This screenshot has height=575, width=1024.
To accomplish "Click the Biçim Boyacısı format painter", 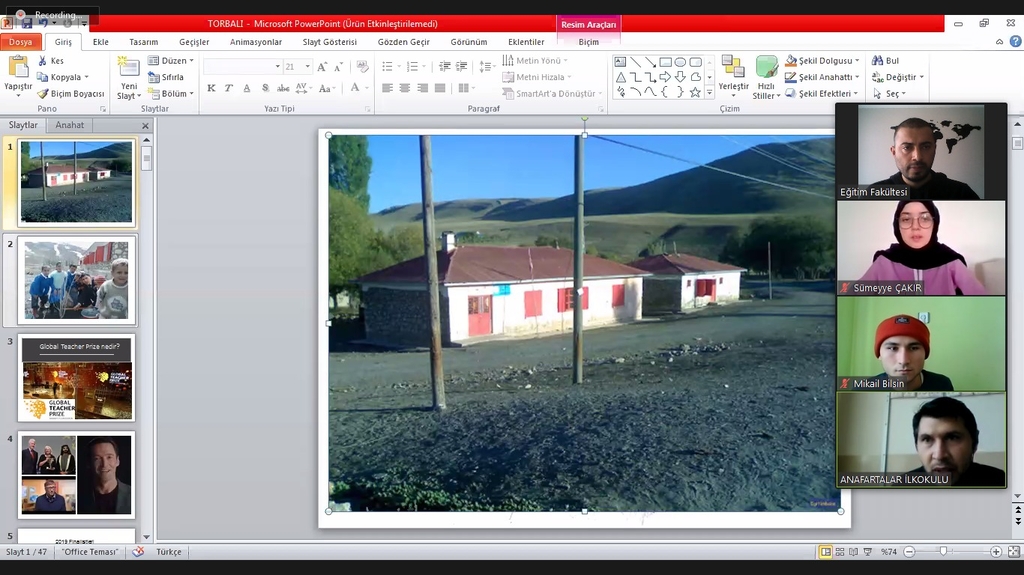I will [x=71, y=93].
